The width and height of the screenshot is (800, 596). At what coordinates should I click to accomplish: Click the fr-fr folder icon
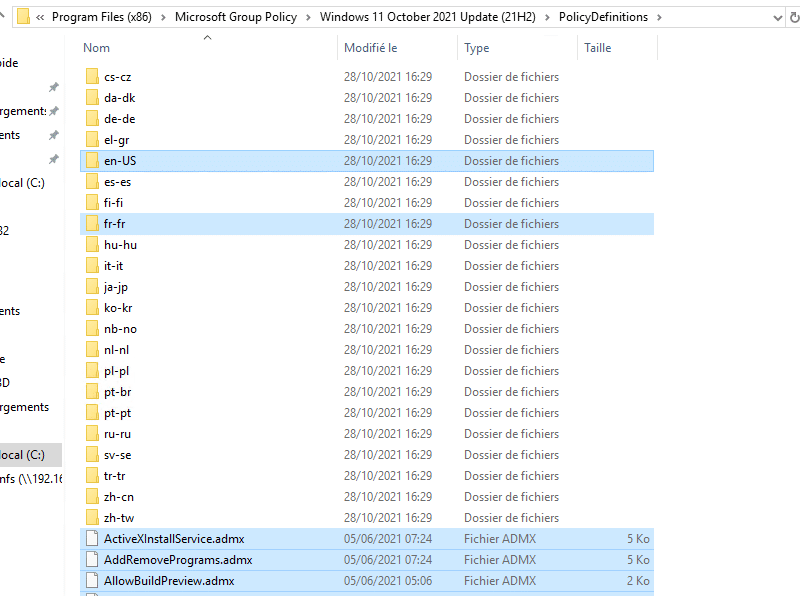92,224
